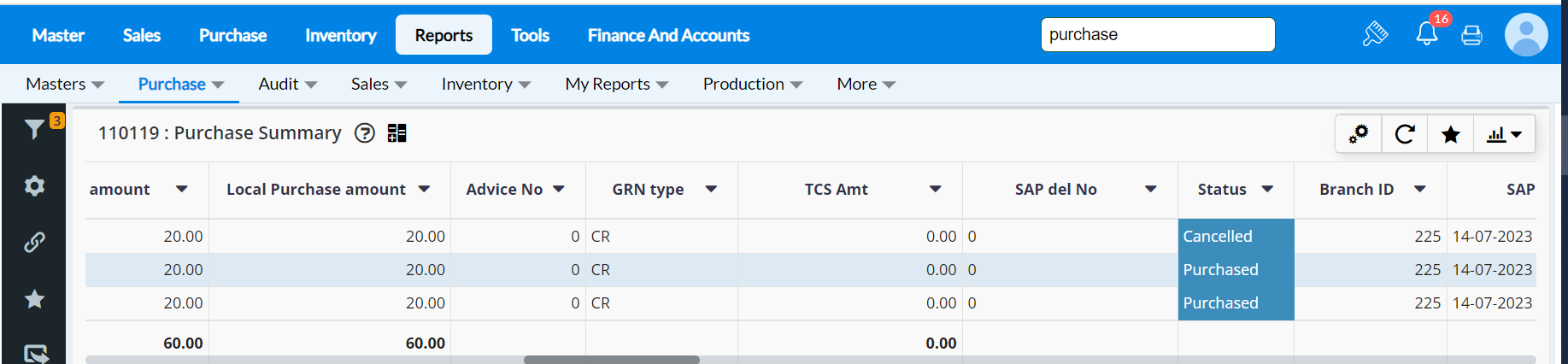Click the settings gear in left sidebar
Viewport: 1568px width, 364px height.
pyautogui.click(x=34, y=185)
